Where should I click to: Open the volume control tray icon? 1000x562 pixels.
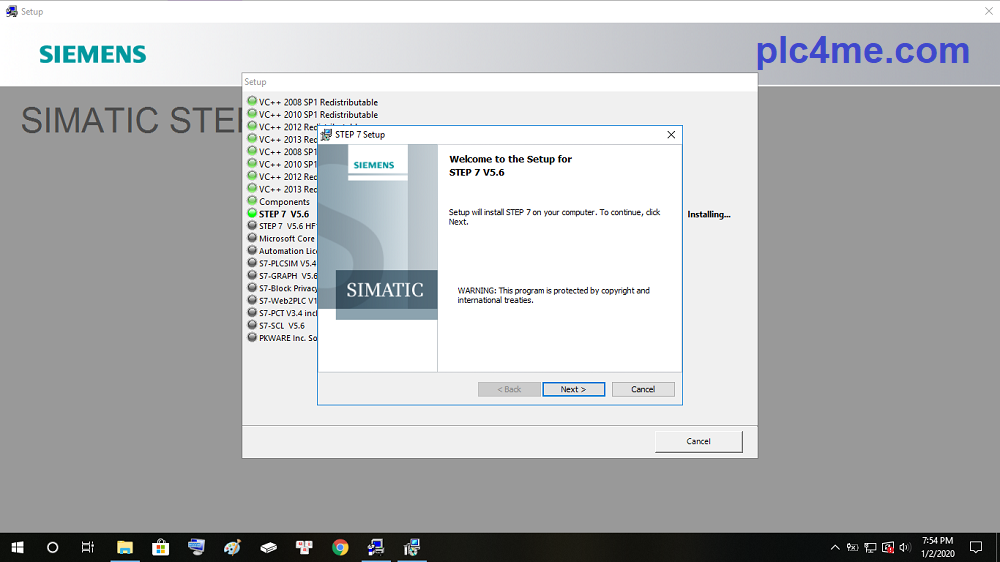tap(904, 547)
